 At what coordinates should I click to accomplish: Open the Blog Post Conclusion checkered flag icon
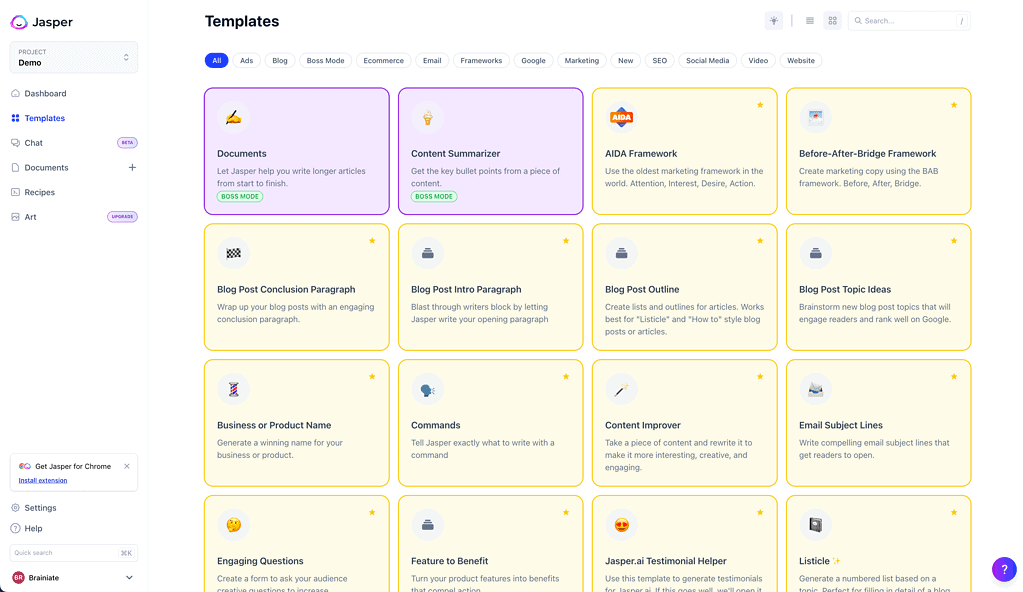pos(234,253)
